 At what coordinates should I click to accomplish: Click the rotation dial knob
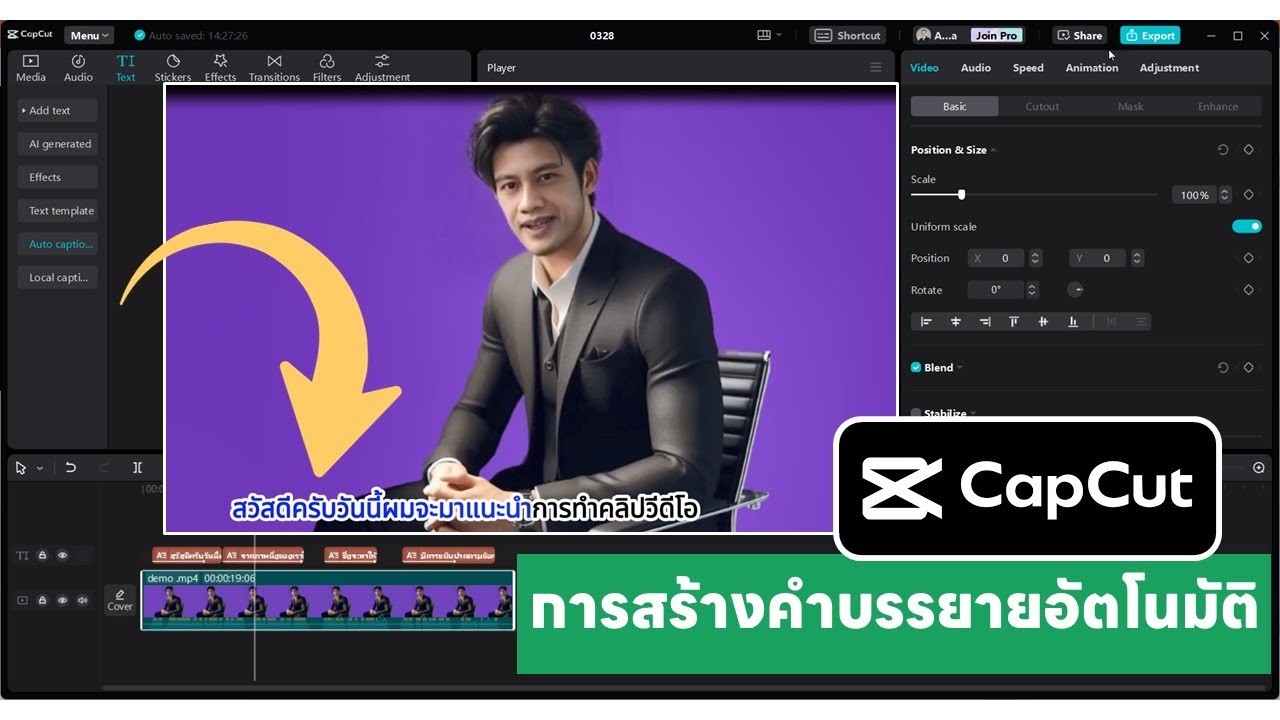[x=1076, y=290]
